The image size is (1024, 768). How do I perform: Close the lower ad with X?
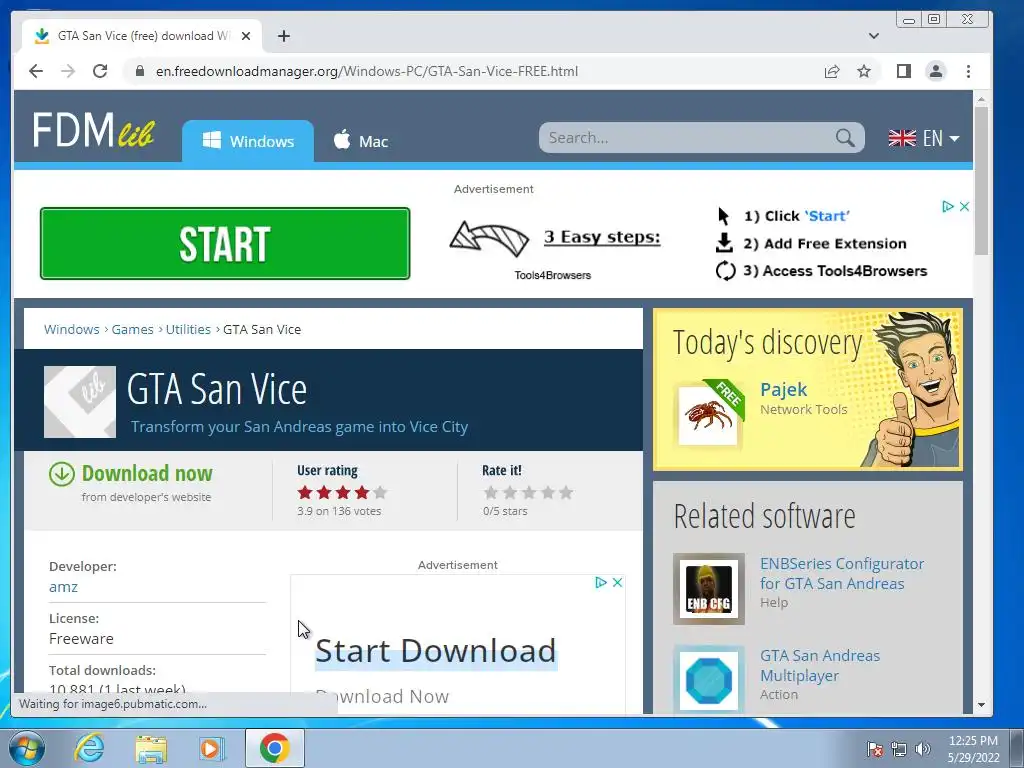click(x=617, y=582)
